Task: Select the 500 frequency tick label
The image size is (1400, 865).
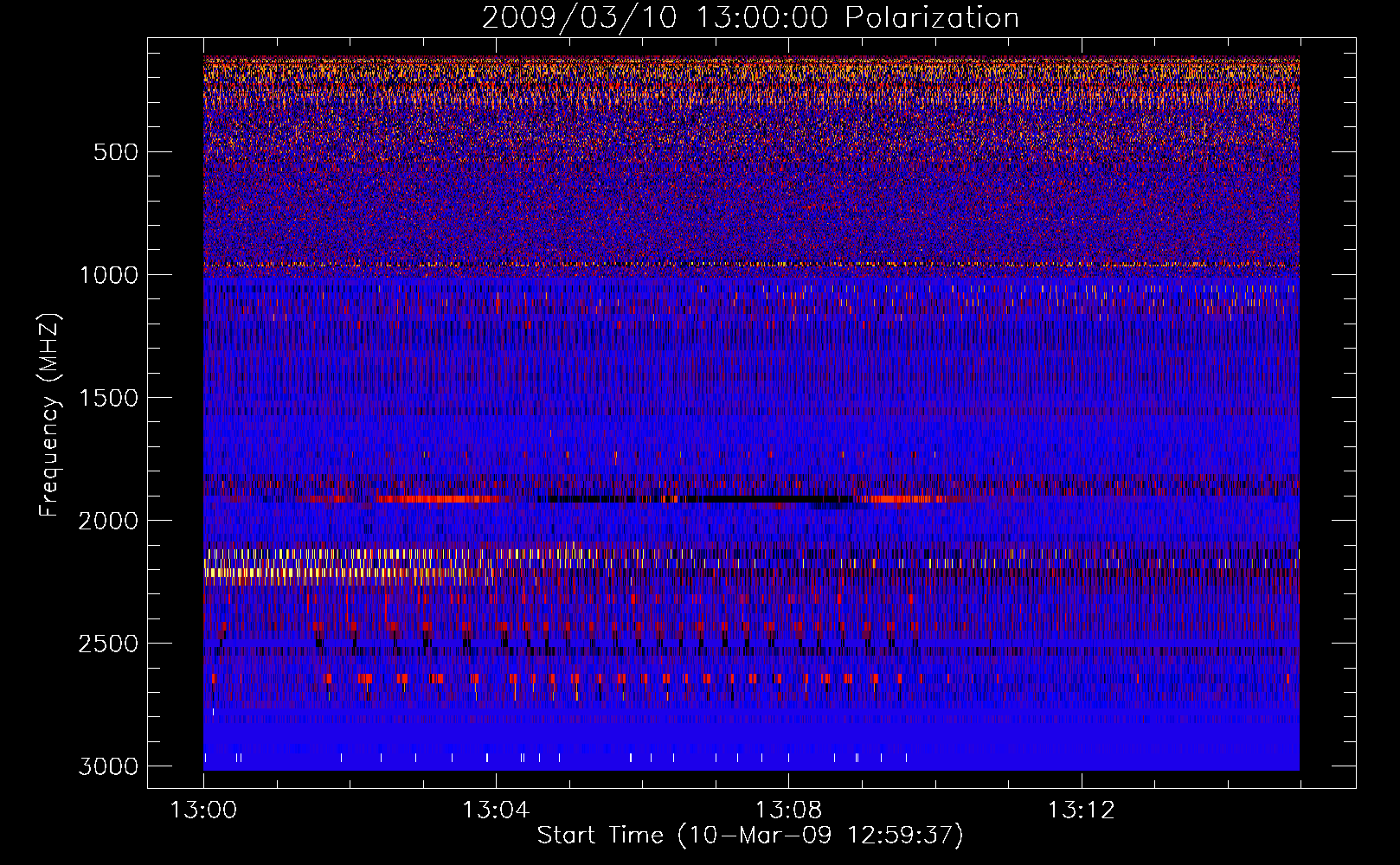Action: pyautogui.click(x=116, y=152)
